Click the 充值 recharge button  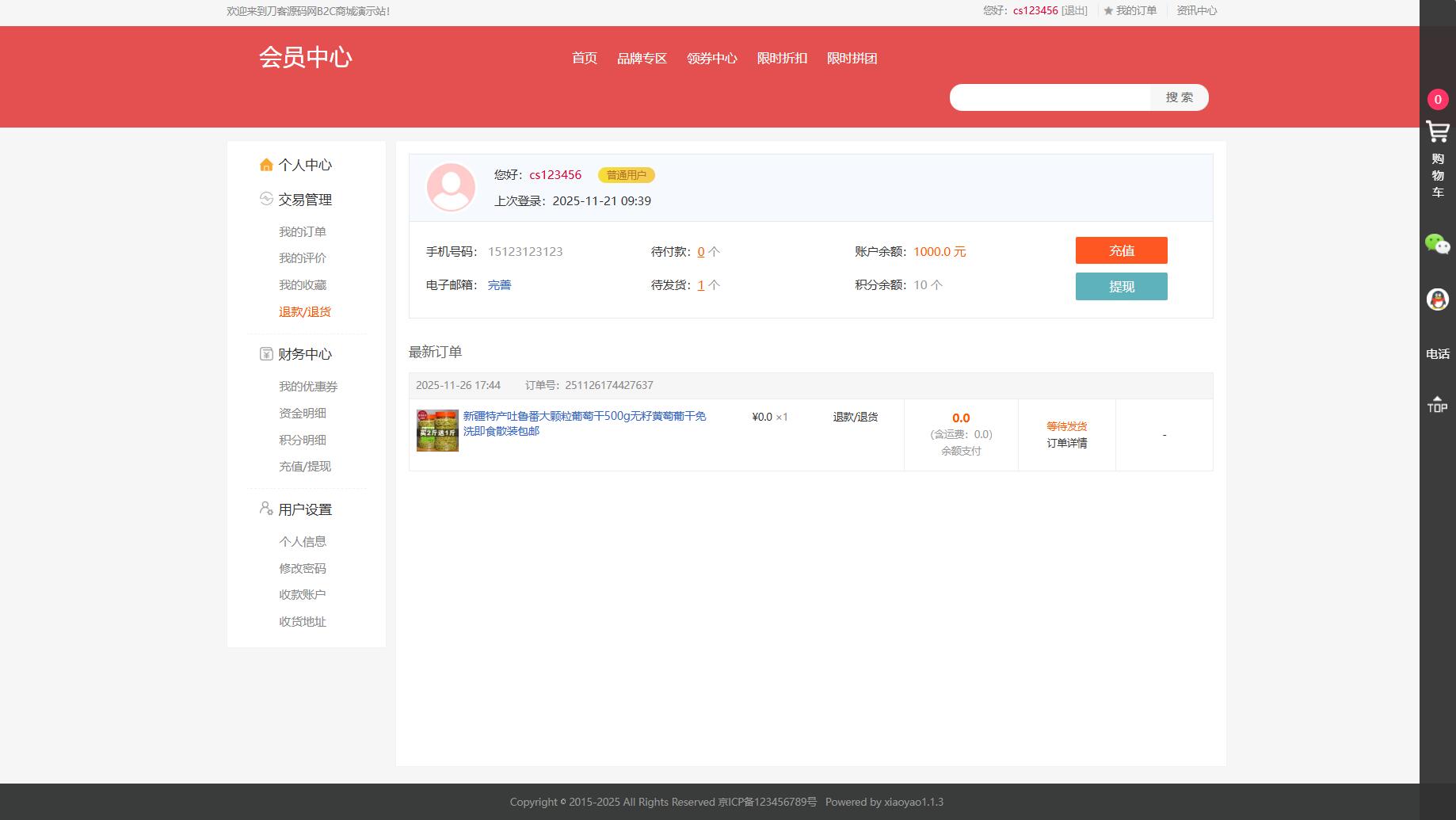click(x=1120, y=250)
